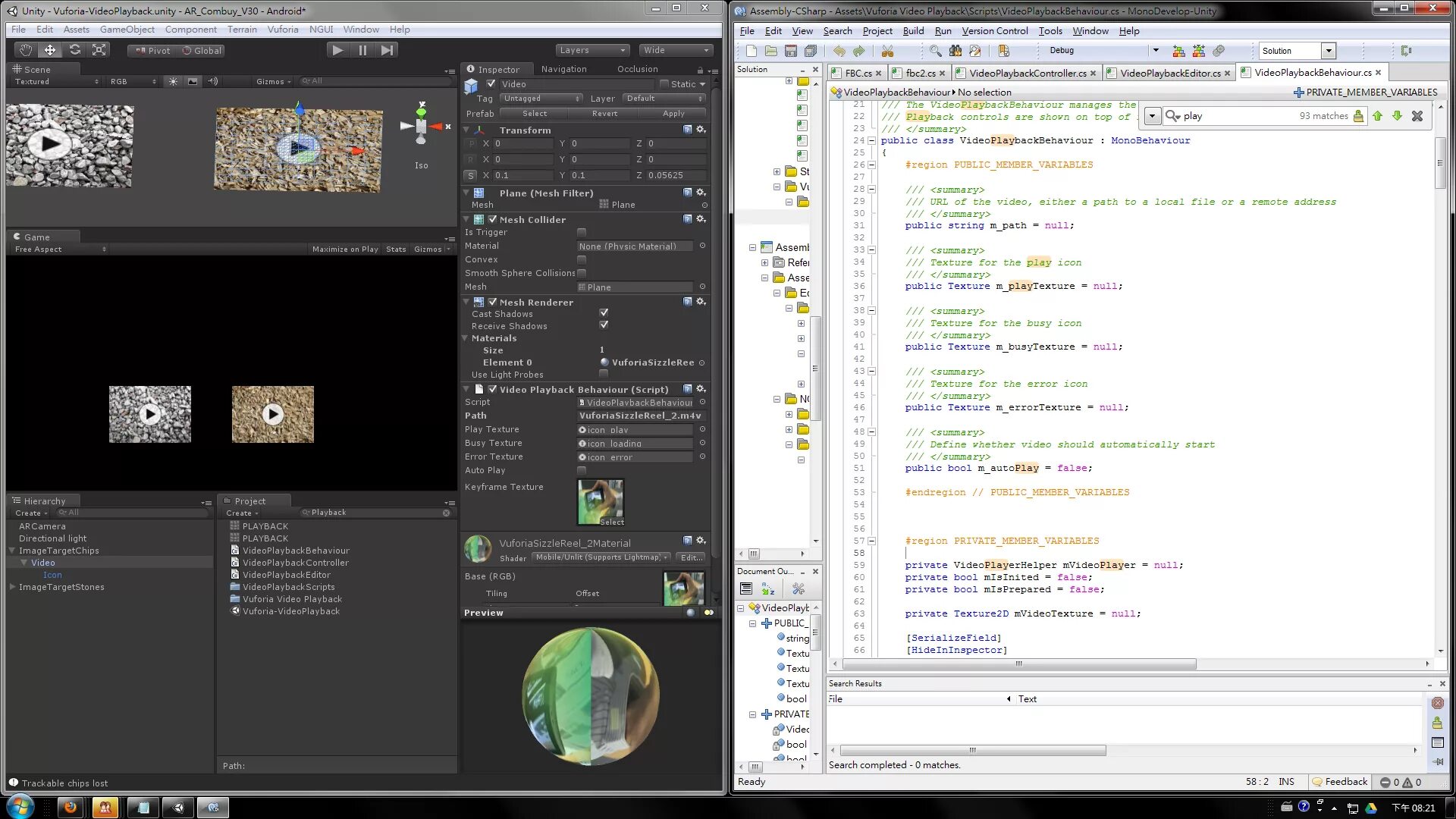The image size is (1456, 819).
Task: Toggle the Auto Play checkbox
Action: [x=582, y=471]
